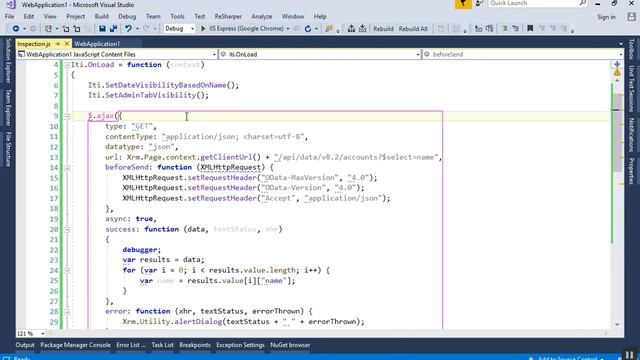Click the Build Selection icon next to Rebuild
The width and height of the screenshot is (640, 360).
pos(362,29)
